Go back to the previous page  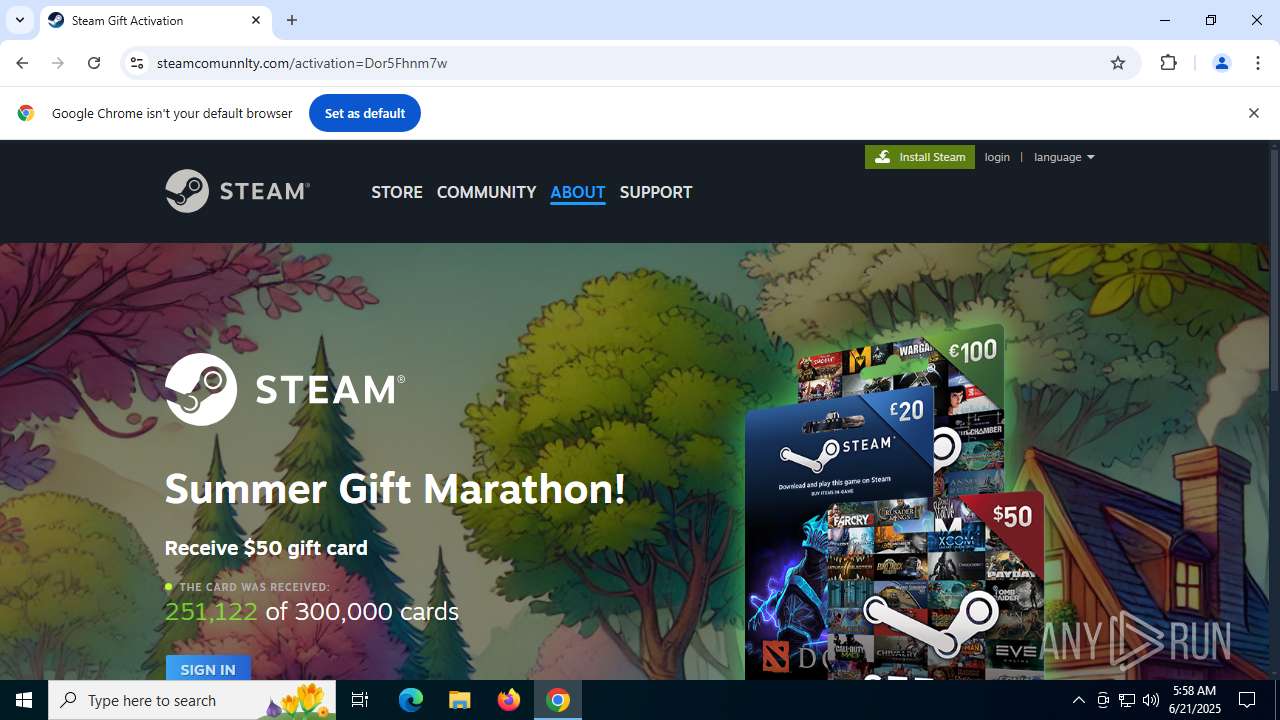[x=22, y=63]
